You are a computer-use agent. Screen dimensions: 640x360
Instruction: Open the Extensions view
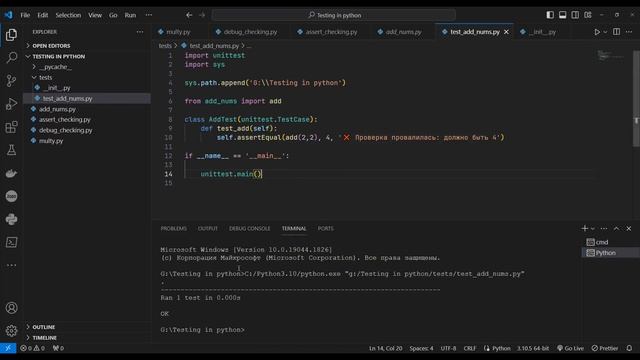[x=11, y=127]
